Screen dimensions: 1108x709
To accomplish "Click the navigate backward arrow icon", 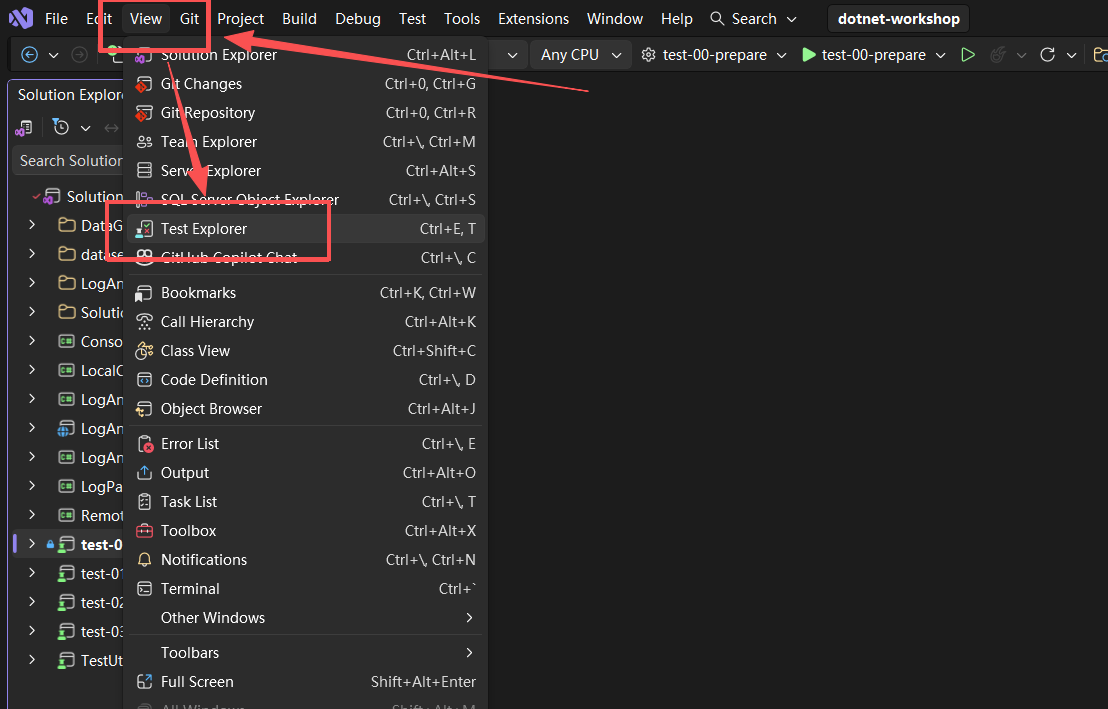I will click(29, 54).
